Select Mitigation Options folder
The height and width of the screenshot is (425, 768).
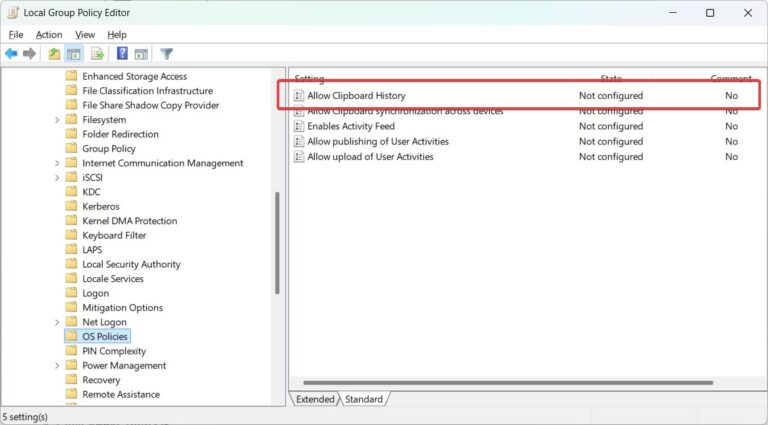point(122,307)
